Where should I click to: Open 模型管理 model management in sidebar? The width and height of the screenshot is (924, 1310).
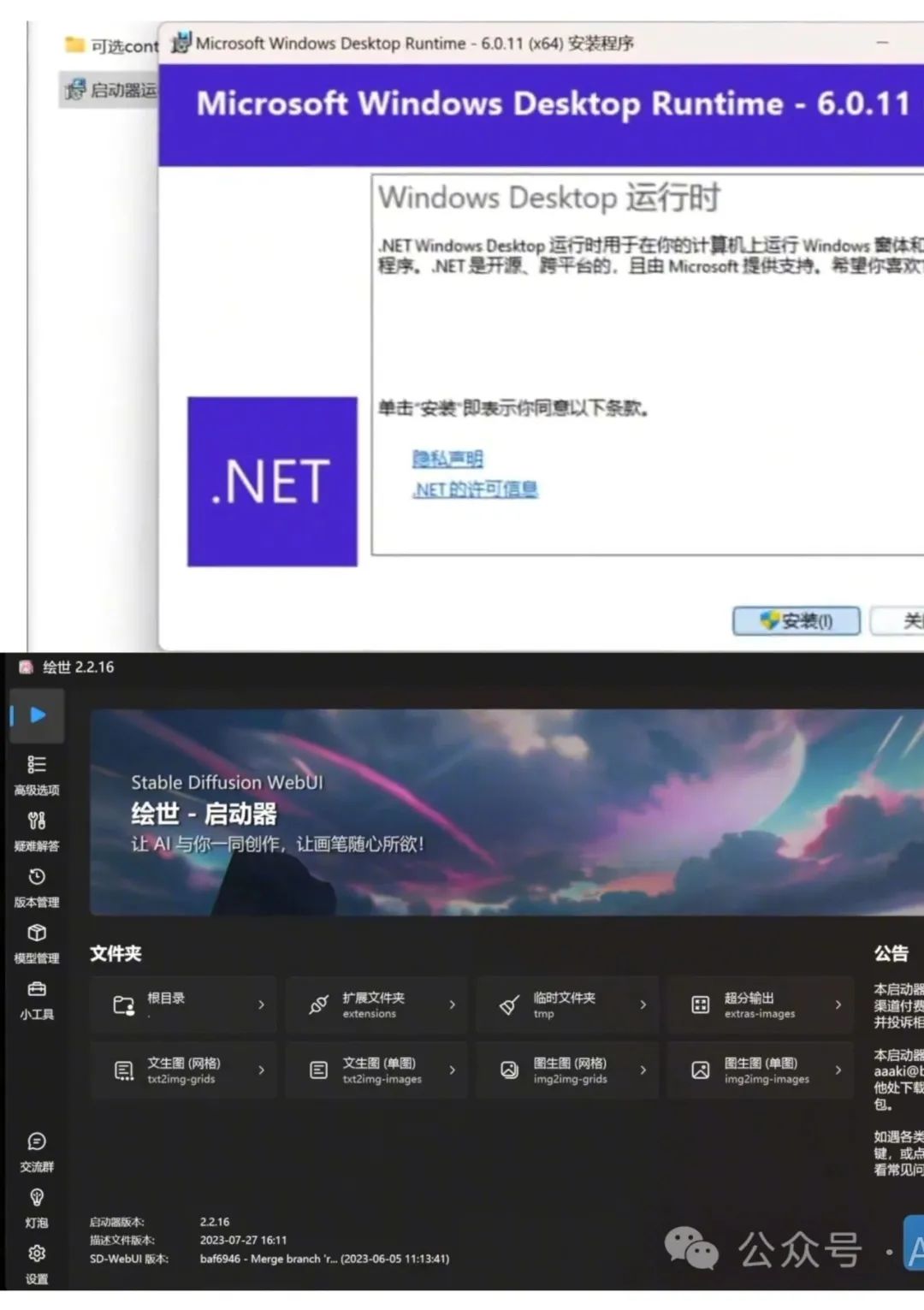click(37, 944)
